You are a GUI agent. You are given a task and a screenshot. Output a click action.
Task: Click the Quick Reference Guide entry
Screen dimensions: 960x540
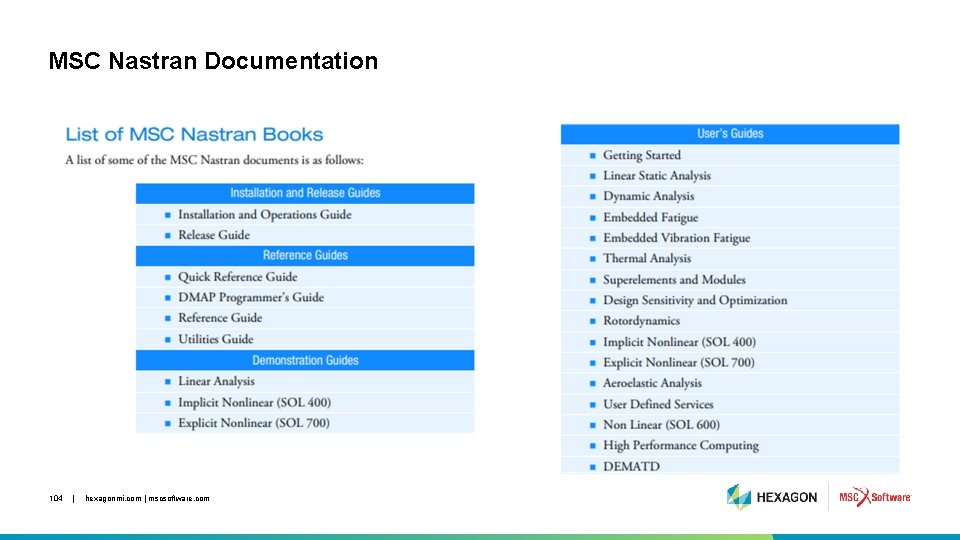click(238, 277)
